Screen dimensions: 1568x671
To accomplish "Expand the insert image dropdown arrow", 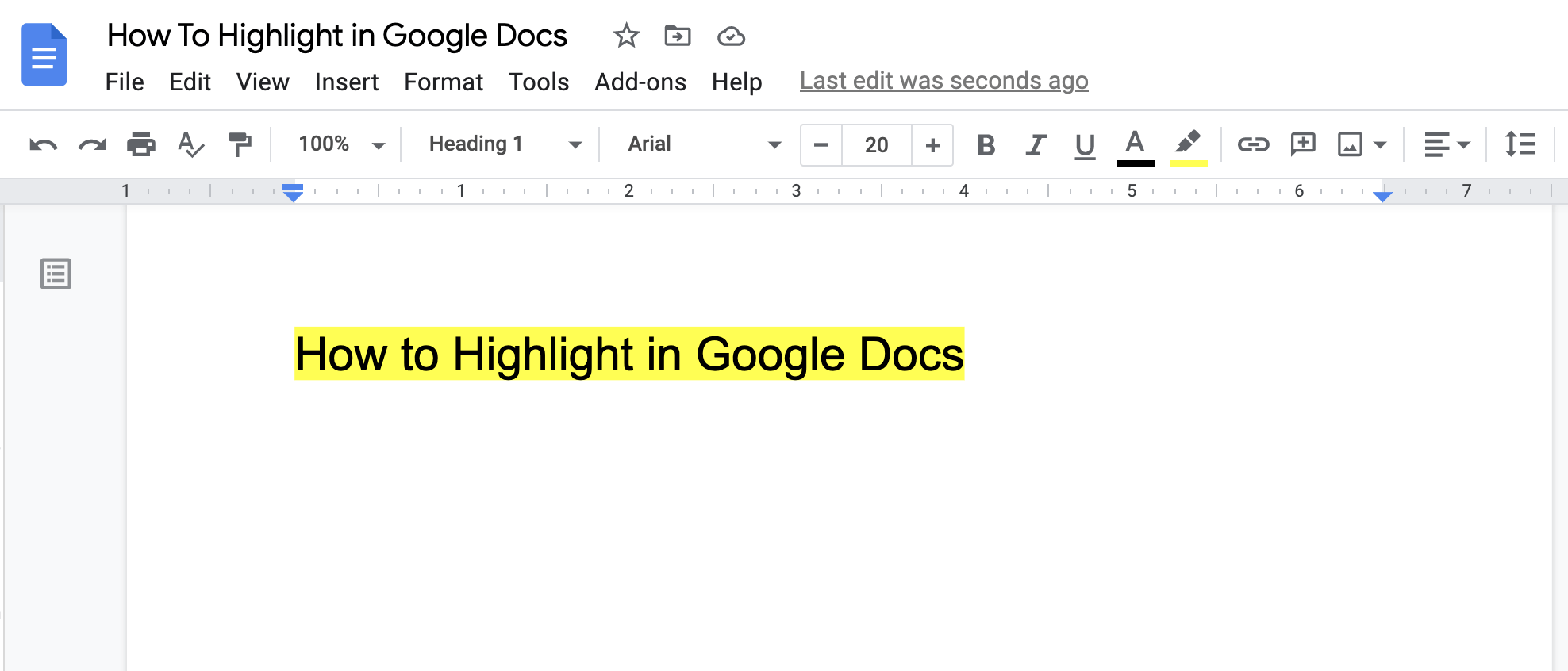I will click(x=1380, y=145).
